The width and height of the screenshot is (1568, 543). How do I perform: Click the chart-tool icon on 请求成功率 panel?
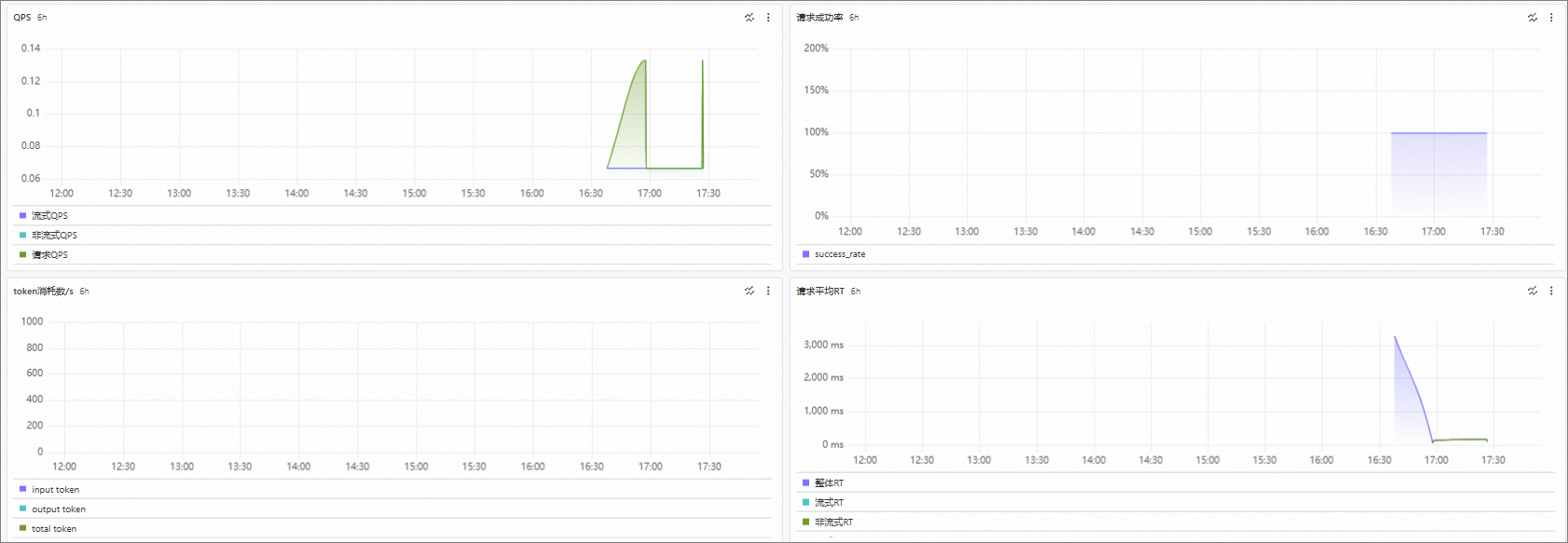(x=1533, y=18)
